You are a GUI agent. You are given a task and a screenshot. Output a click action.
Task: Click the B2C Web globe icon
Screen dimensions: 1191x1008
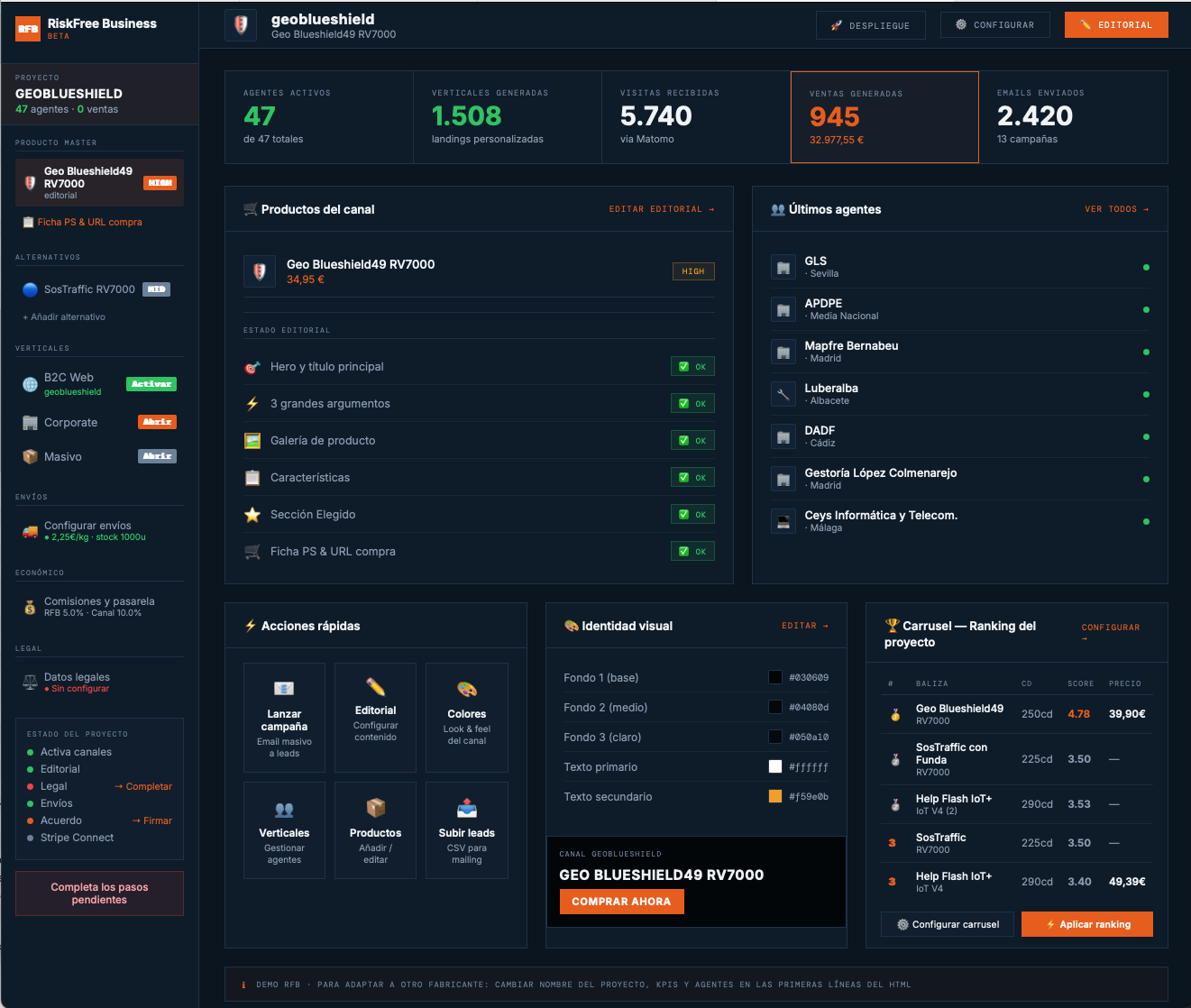(x=30, y=384)
